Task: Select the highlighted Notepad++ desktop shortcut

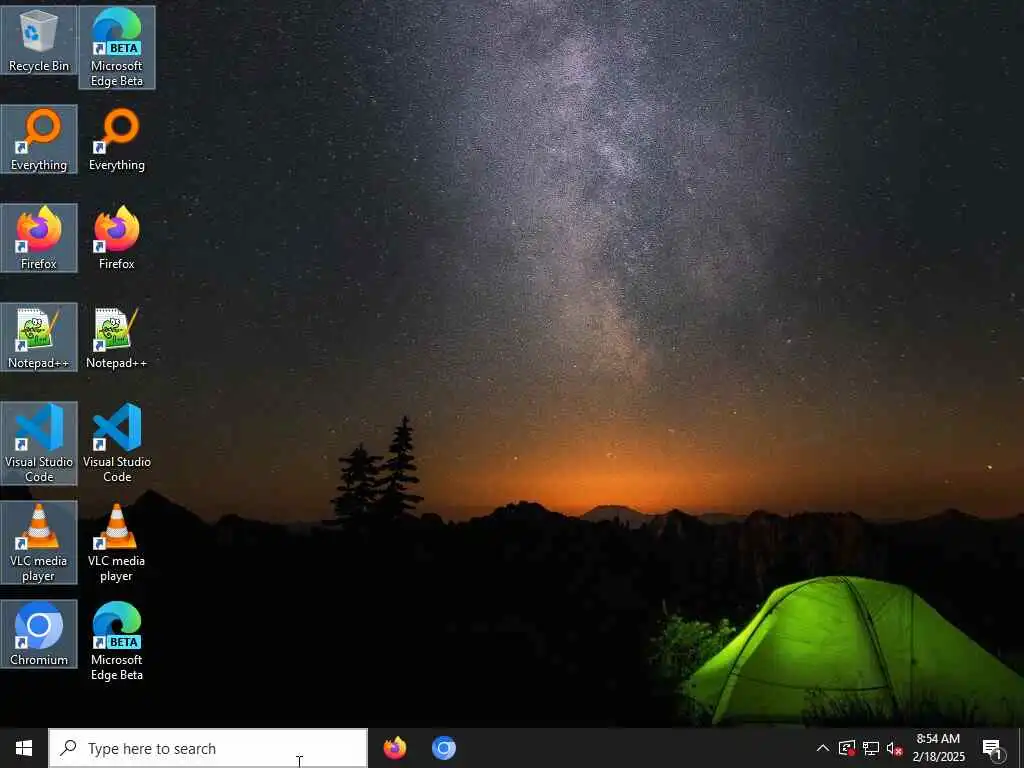Action: pyautogui.click(x=39, y=337)
